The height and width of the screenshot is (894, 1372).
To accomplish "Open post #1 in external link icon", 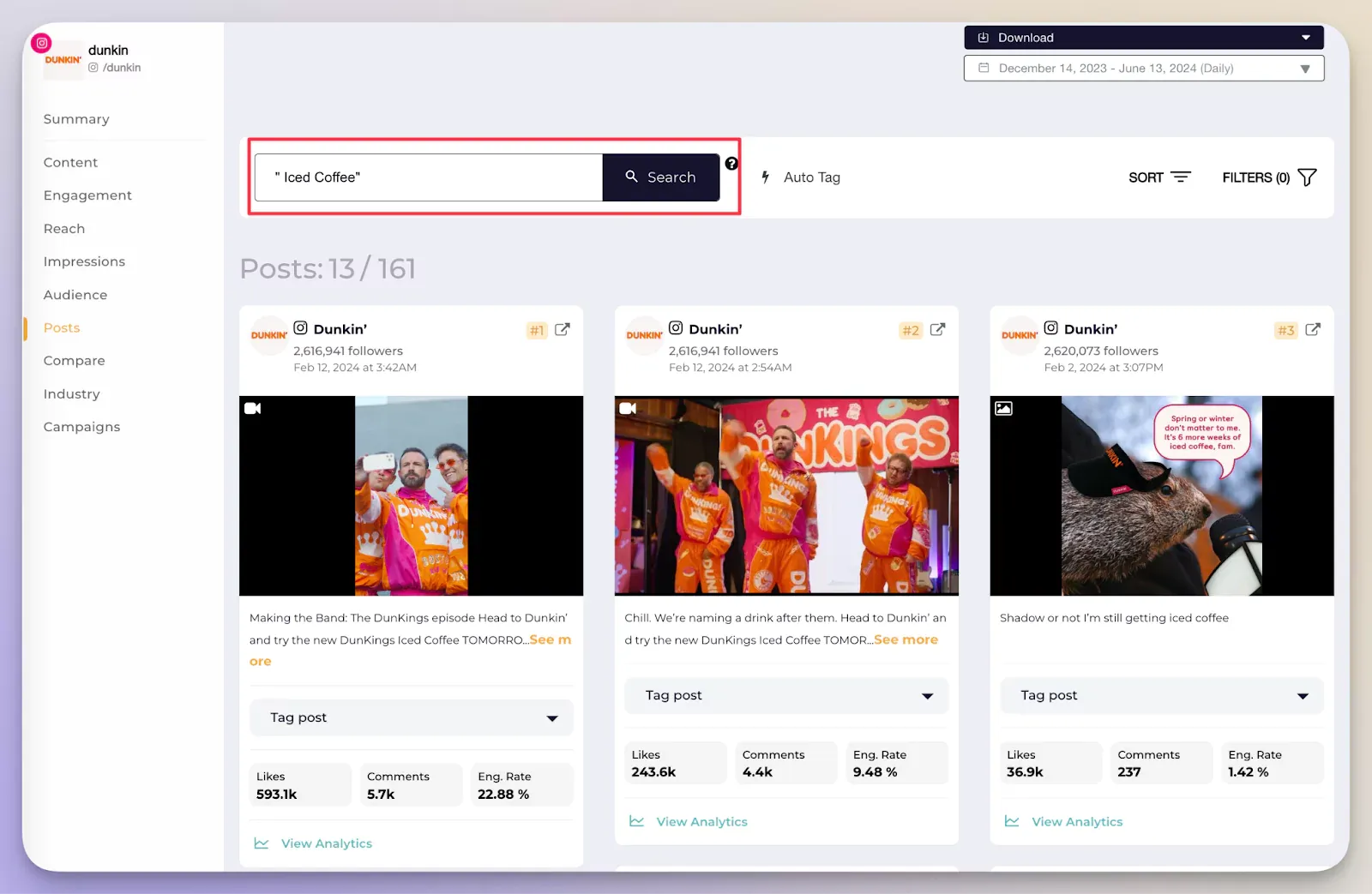I will coord(563,329).
